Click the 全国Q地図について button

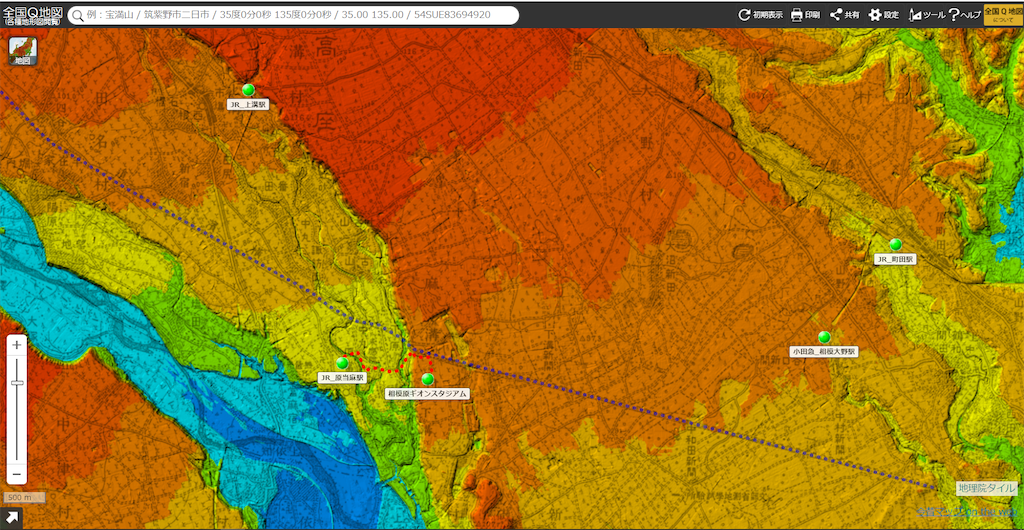pyautogui.click(x=1002, y=14)
